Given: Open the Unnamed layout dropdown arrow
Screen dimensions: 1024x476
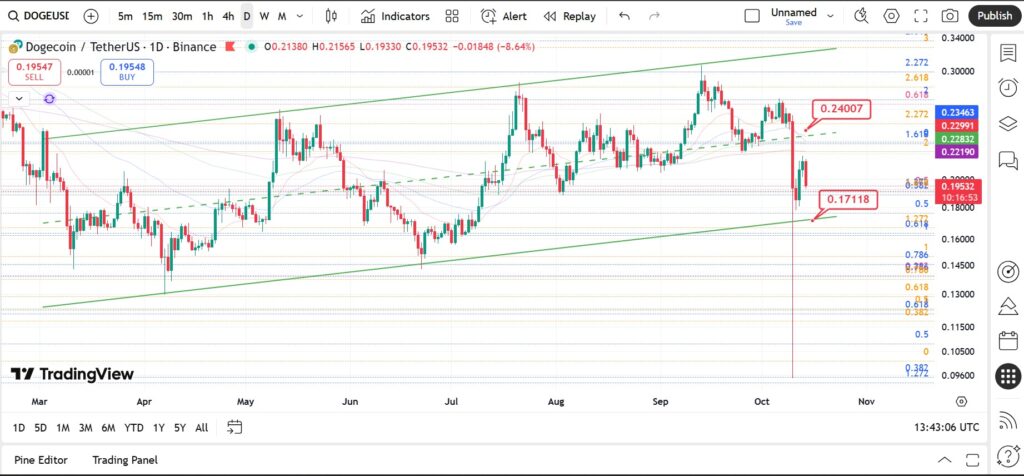Looking at the screenshot, I should point(831,16).
